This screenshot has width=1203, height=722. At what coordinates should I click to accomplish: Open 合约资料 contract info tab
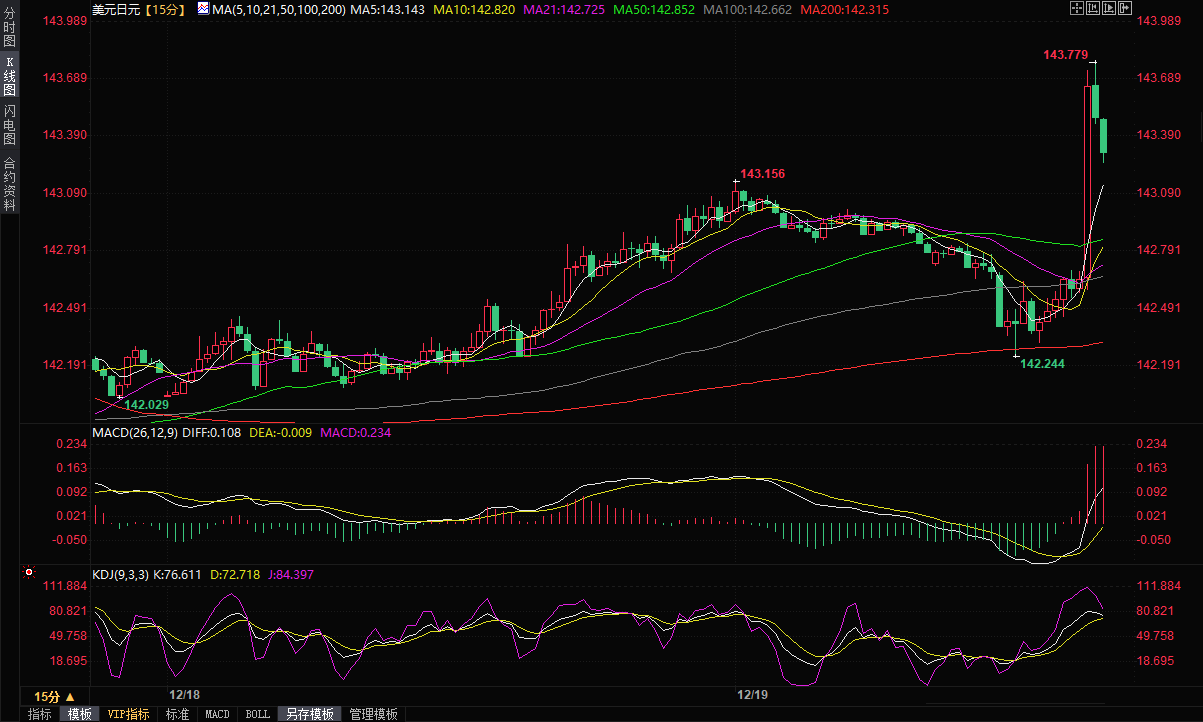(9, 184)
